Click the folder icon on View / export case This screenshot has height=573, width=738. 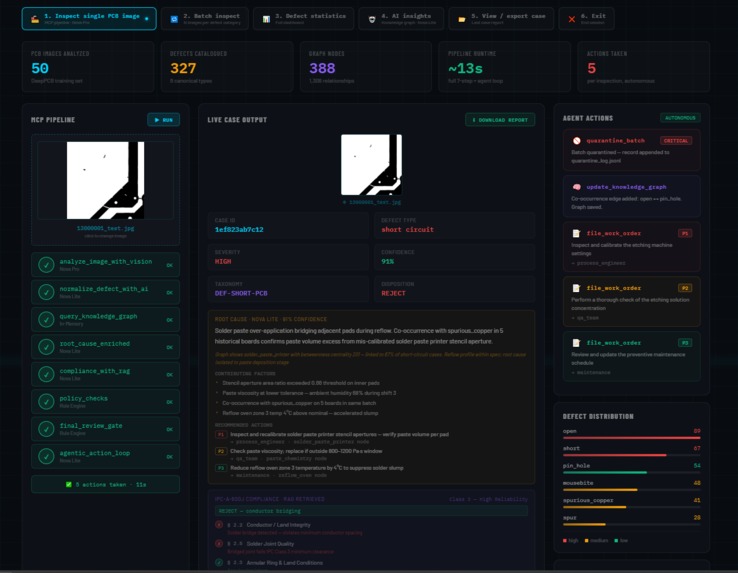coord(462,19)
